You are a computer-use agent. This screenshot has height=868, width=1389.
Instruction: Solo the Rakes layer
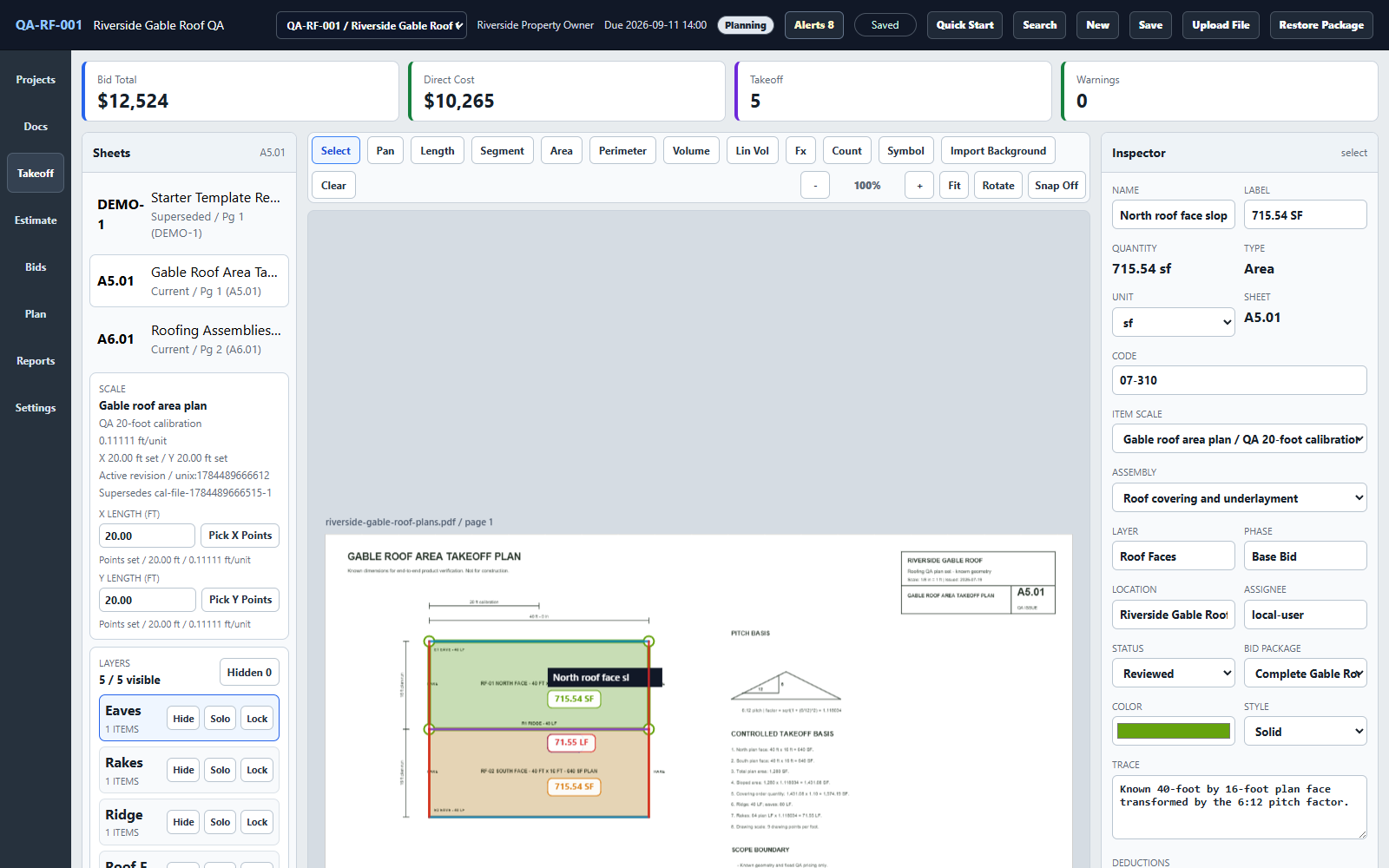pyautogui.click(x=221, y=770)
